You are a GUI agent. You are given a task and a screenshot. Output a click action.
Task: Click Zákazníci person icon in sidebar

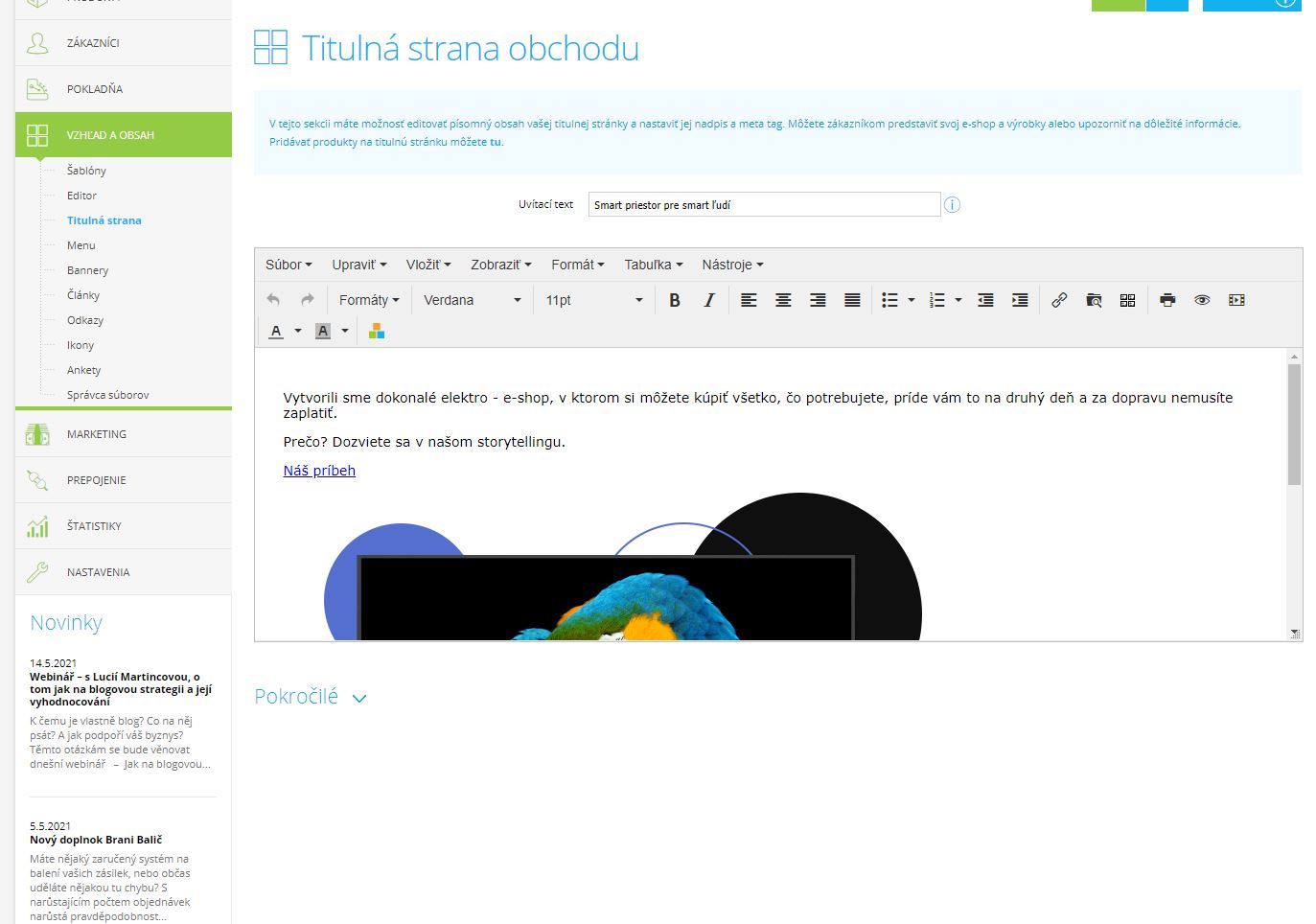(37, 43)
